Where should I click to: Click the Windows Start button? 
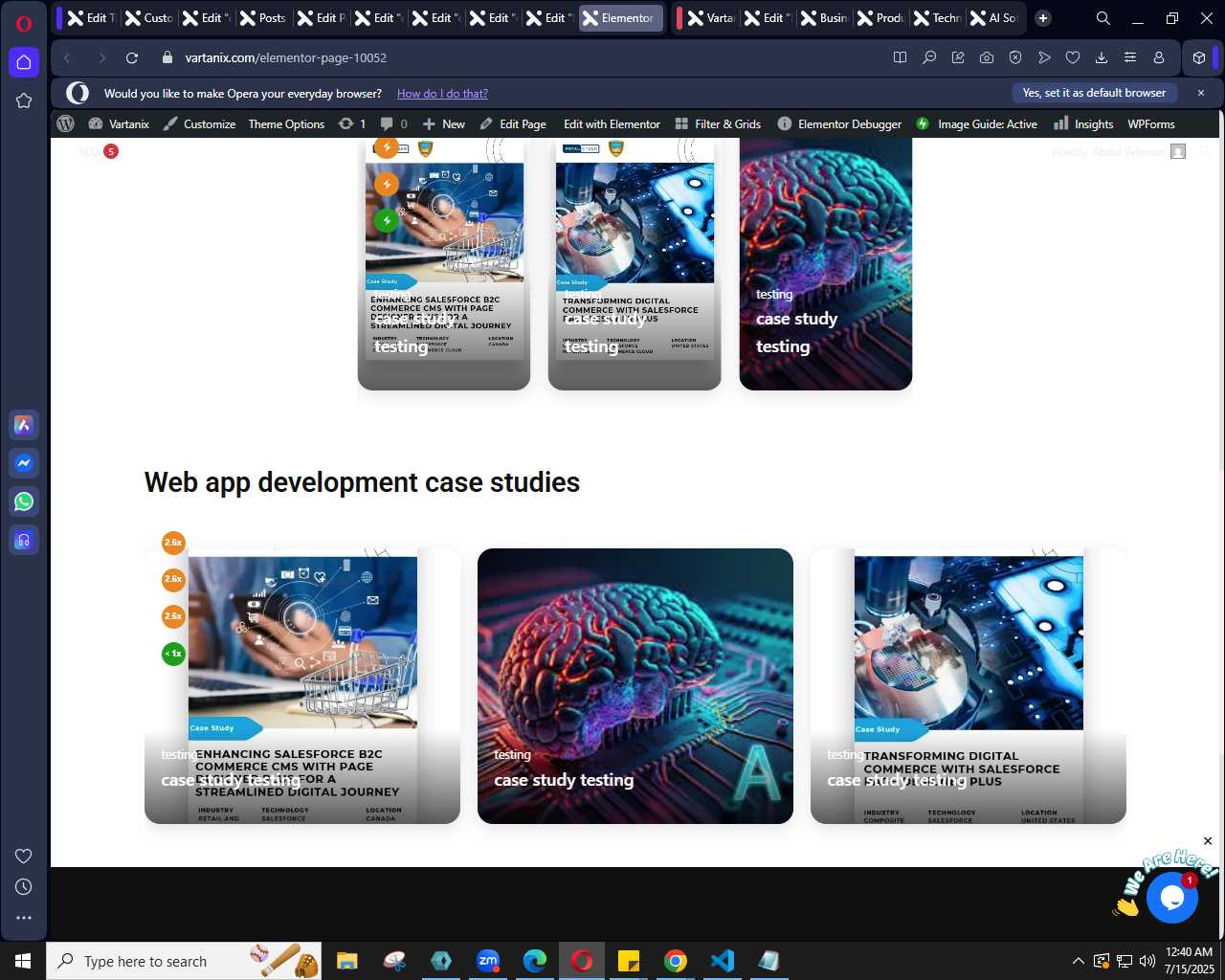point(23,961)
